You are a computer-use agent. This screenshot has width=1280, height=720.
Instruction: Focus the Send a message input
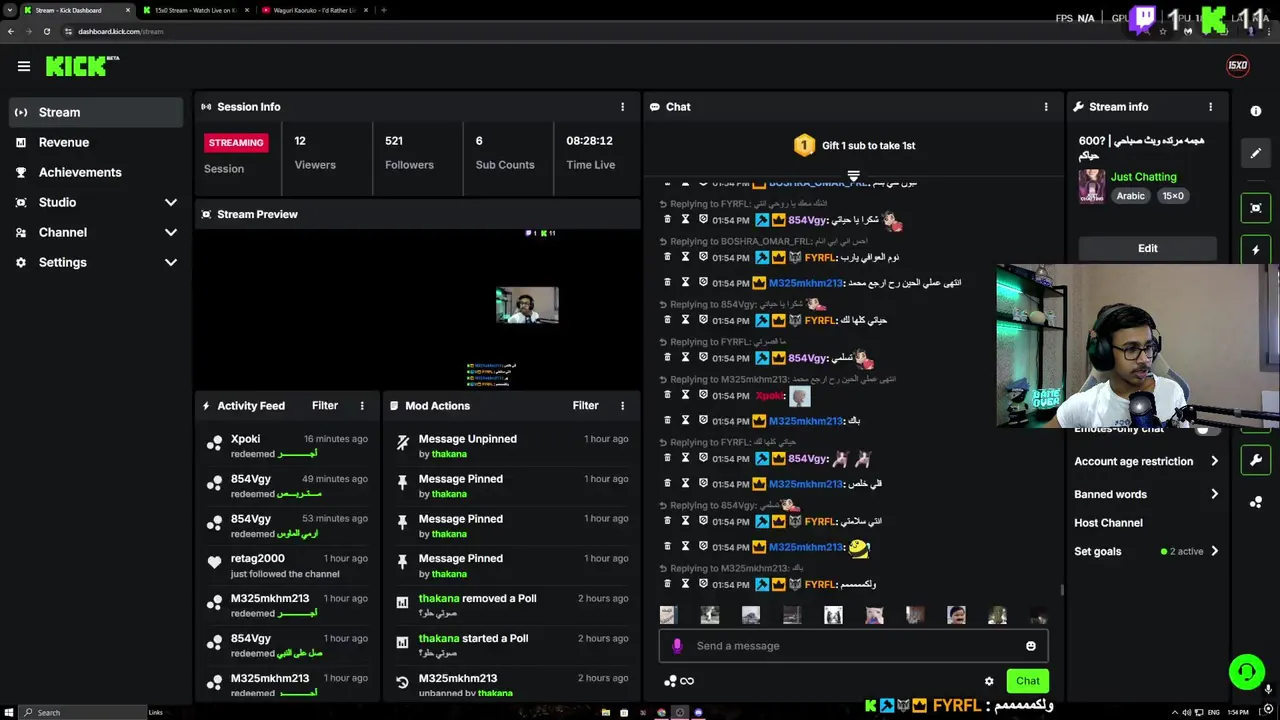pyautogui.click(x=853, y=646)
